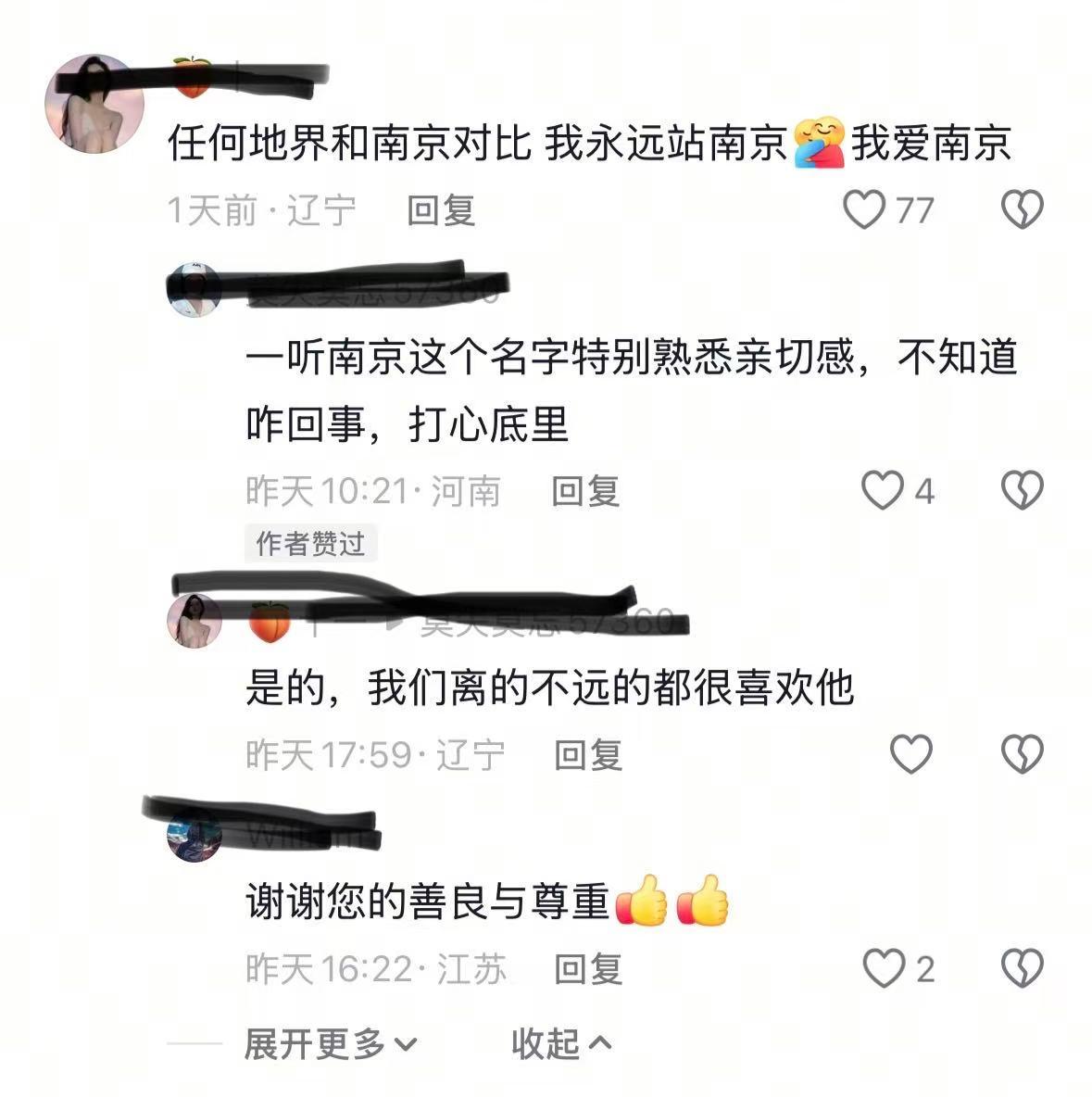Reply to the comment posted 昨天 10:21
The height and width of the screenshot is (1097, 1092).
pyautogui.click(x=585, y=490)
